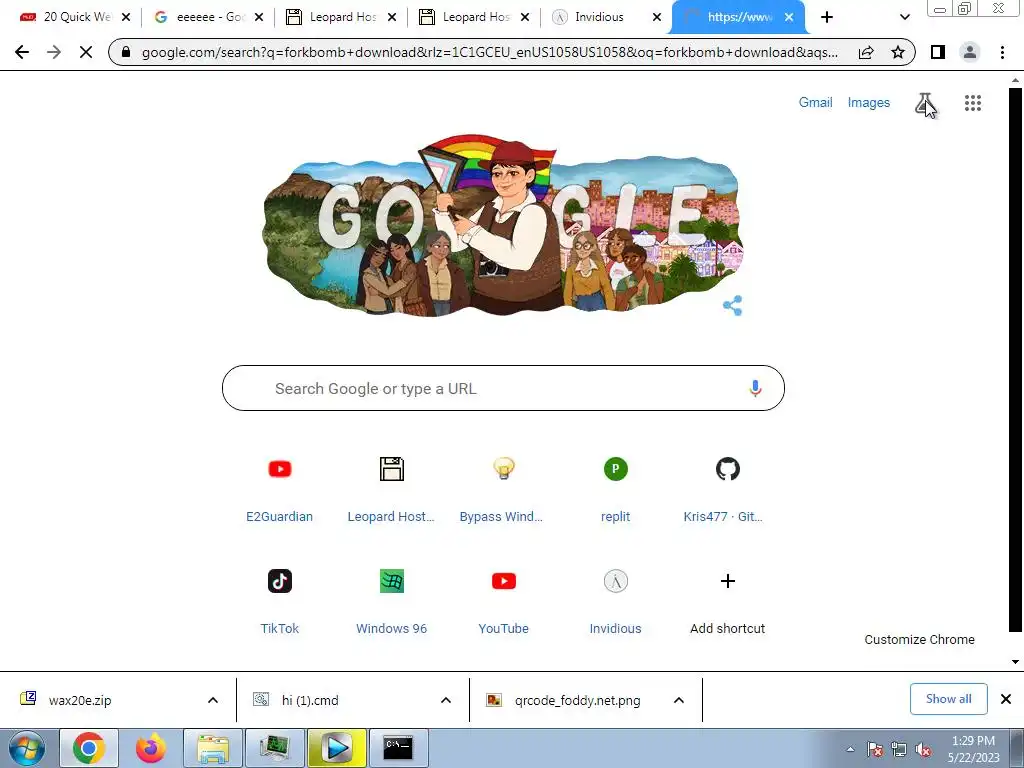Open the replit shortcut
This screenshot has height=768, width=1024.
click(x=615, y=490)
